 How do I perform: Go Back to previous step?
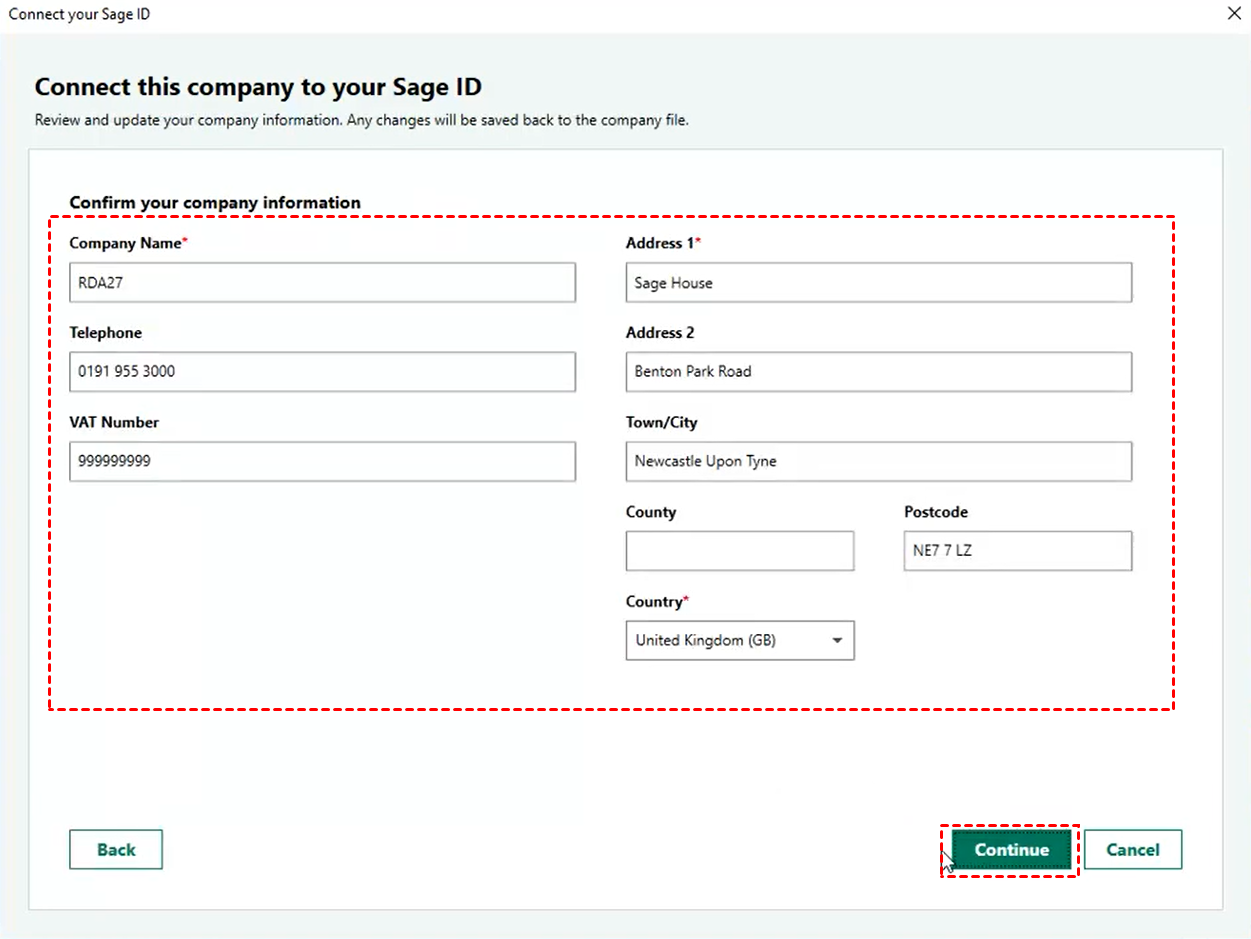(116, 850)
